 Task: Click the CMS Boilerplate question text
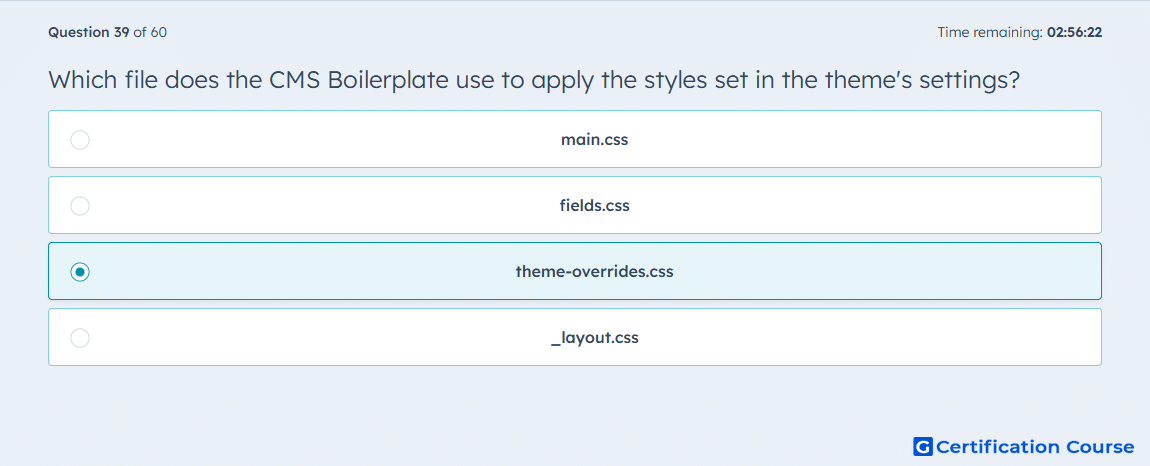pos(534,79)
